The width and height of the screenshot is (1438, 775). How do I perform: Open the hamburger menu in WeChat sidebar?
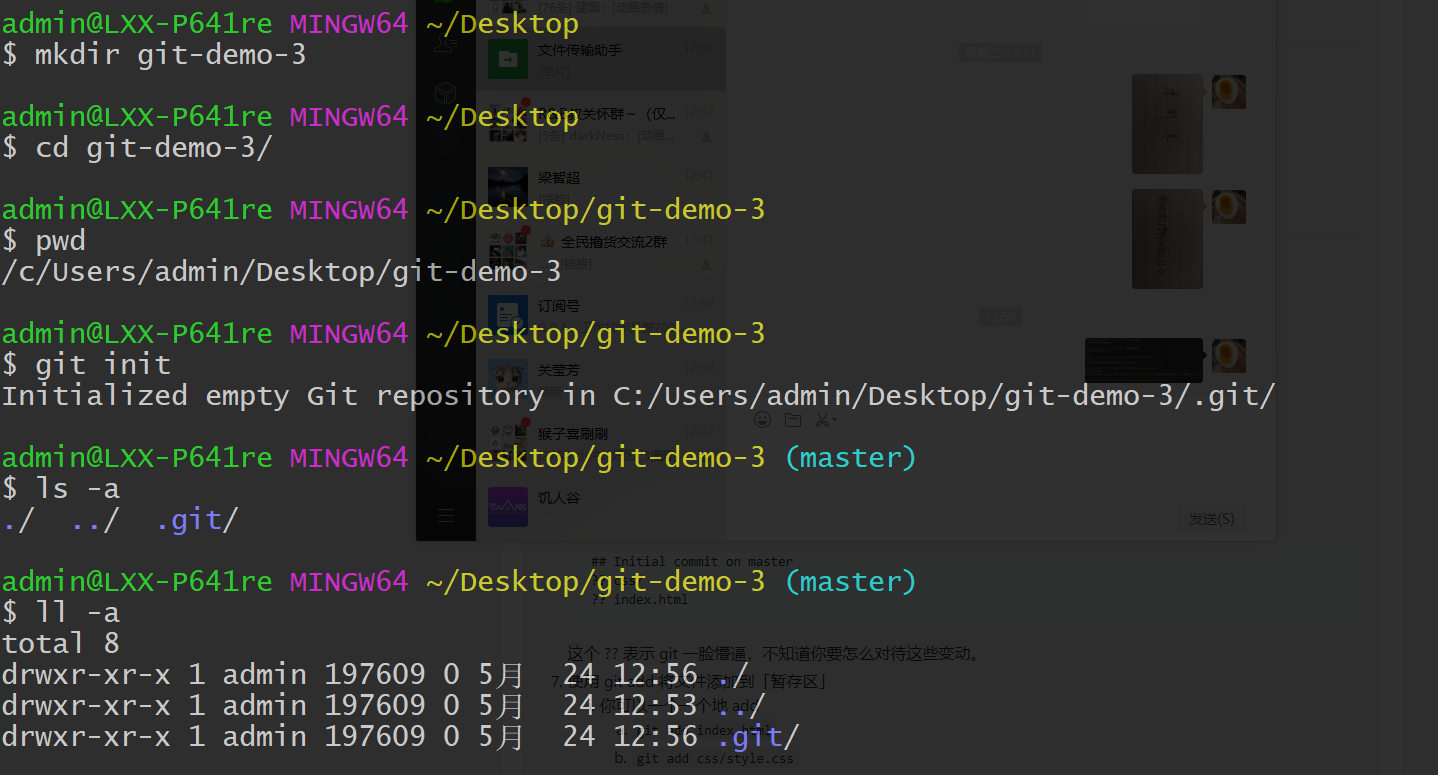(x=446, y=516)
